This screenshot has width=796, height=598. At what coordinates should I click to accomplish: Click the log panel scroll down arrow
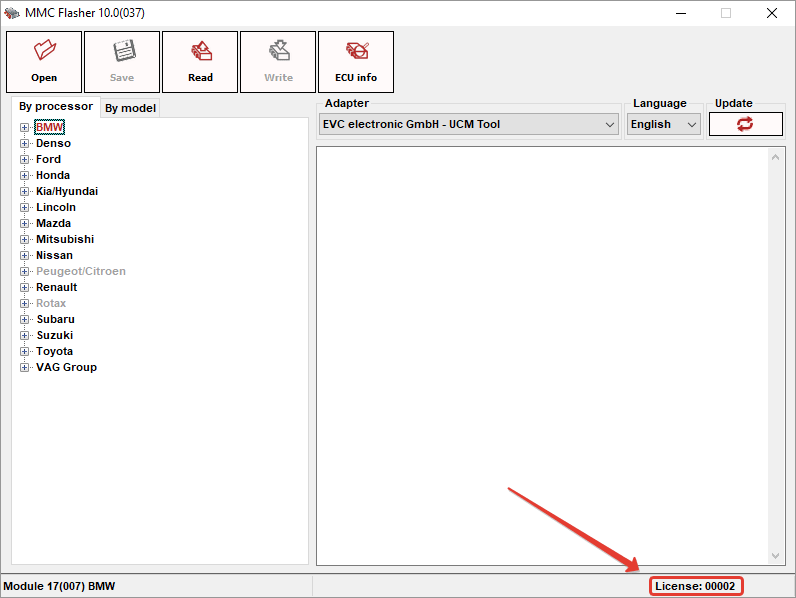coord(775,555)
